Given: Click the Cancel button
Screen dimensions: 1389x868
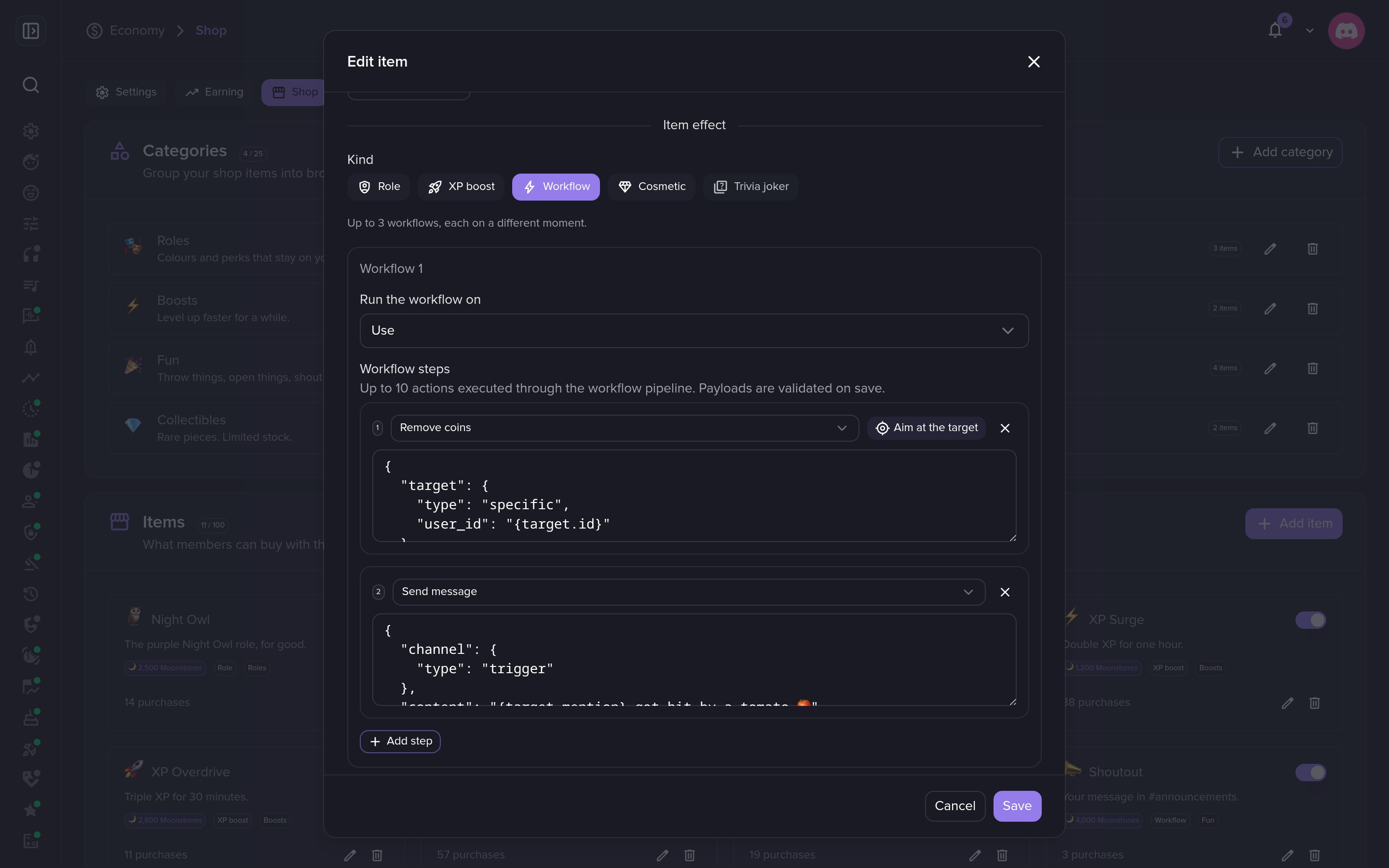Looking at the screenshot, I should 955,806.
